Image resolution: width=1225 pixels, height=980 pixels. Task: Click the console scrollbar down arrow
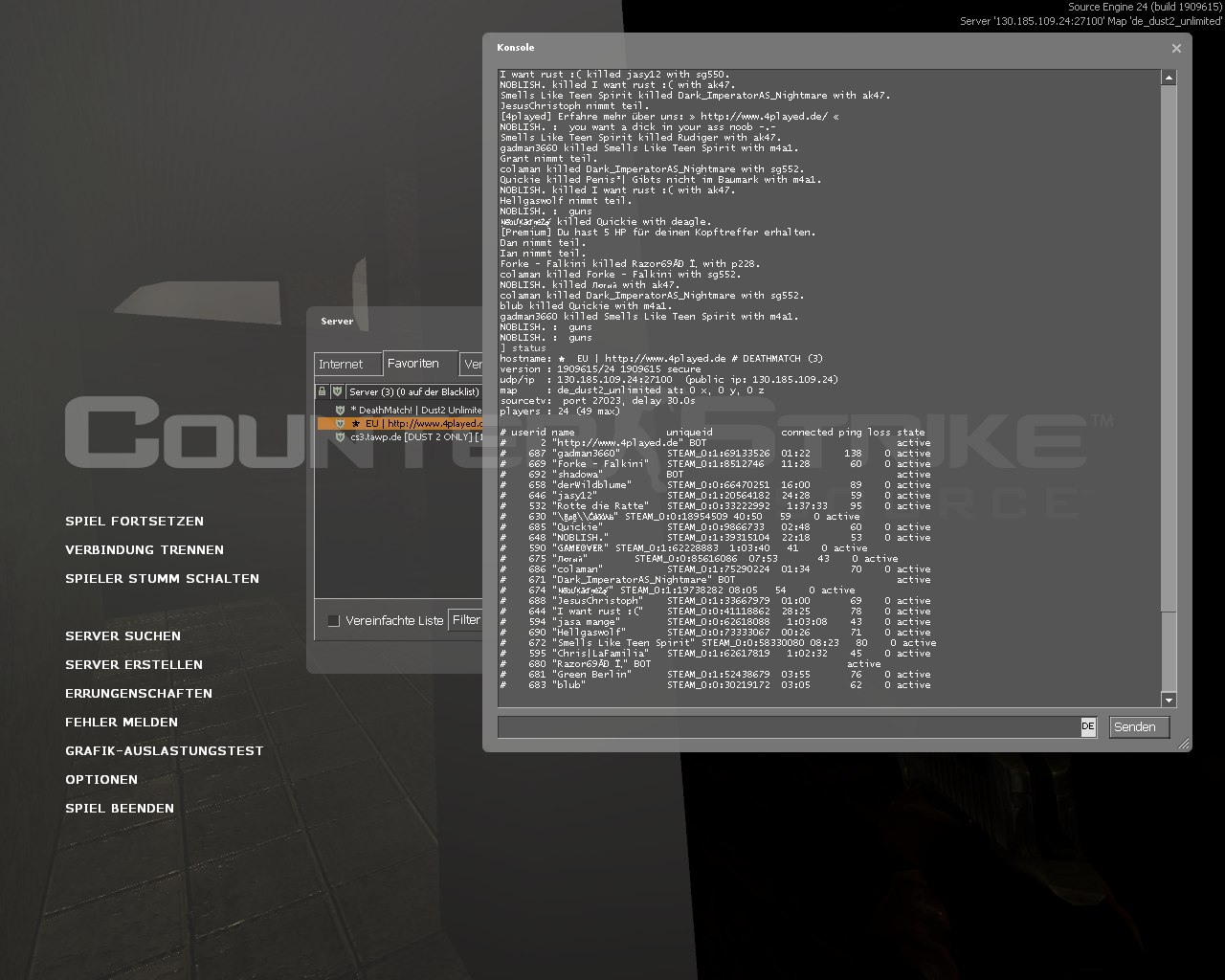(1169, 700)
